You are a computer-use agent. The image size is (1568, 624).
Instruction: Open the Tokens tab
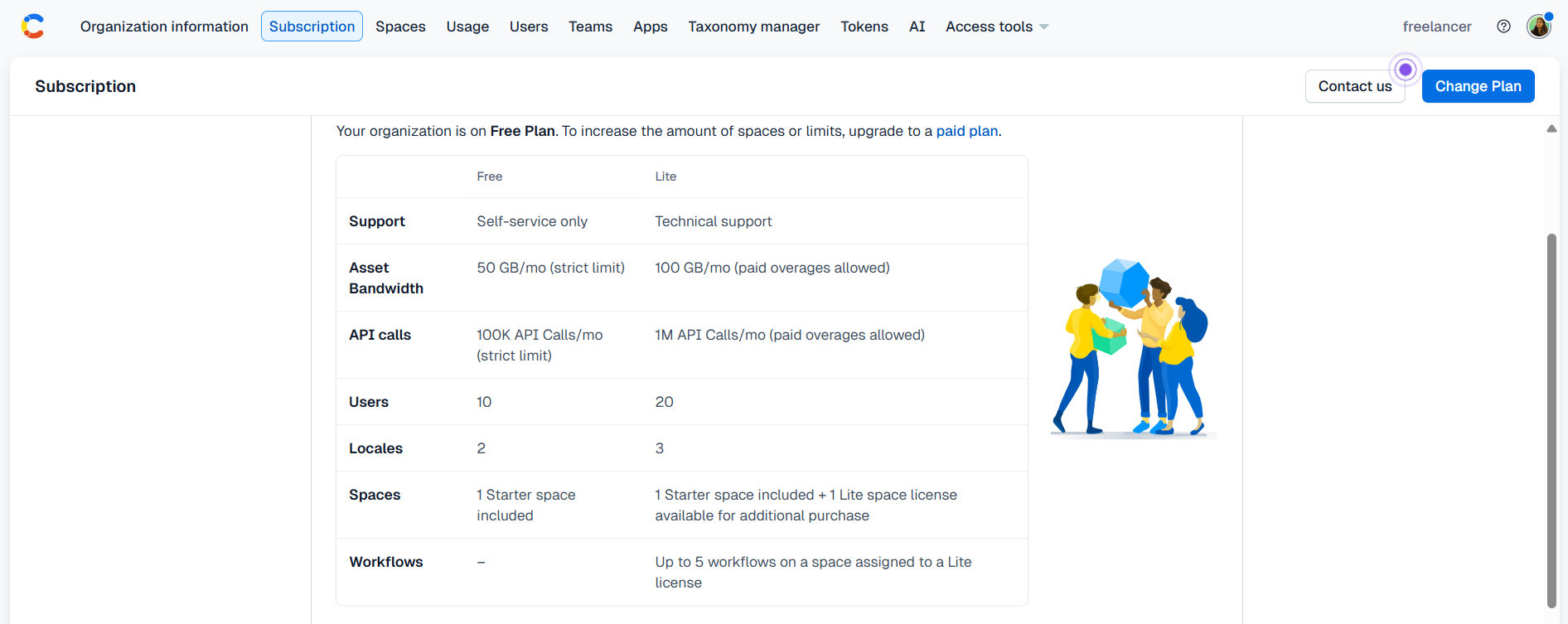(x=864, y=27)
